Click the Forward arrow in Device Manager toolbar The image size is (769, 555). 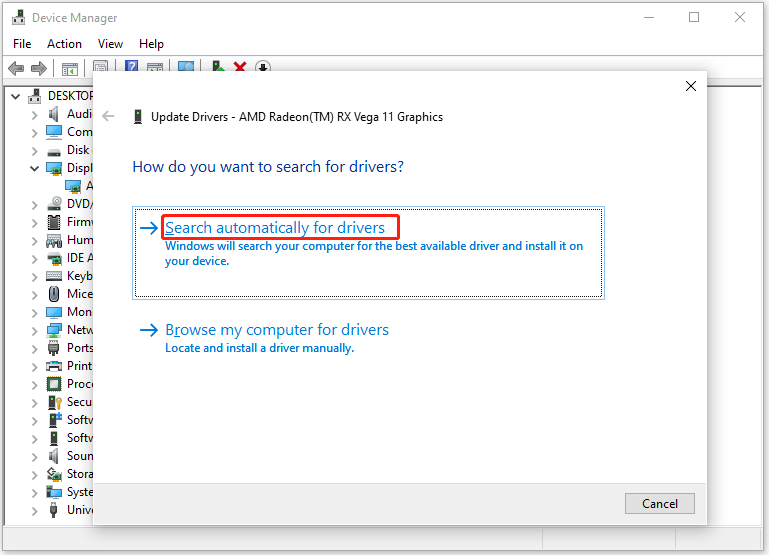[39, 68]
